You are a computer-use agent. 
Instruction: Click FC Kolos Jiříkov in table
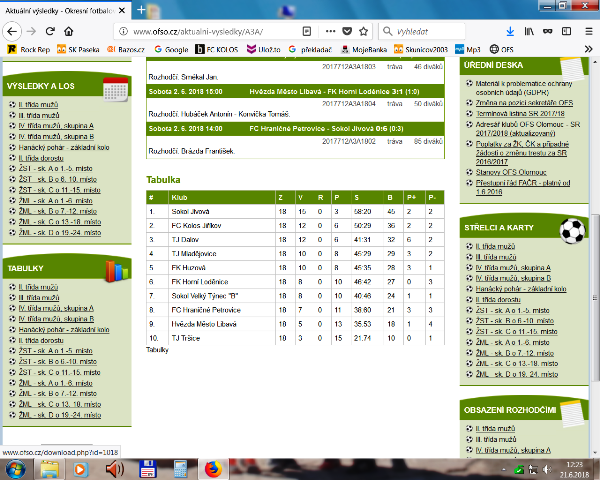coord(196,225)
